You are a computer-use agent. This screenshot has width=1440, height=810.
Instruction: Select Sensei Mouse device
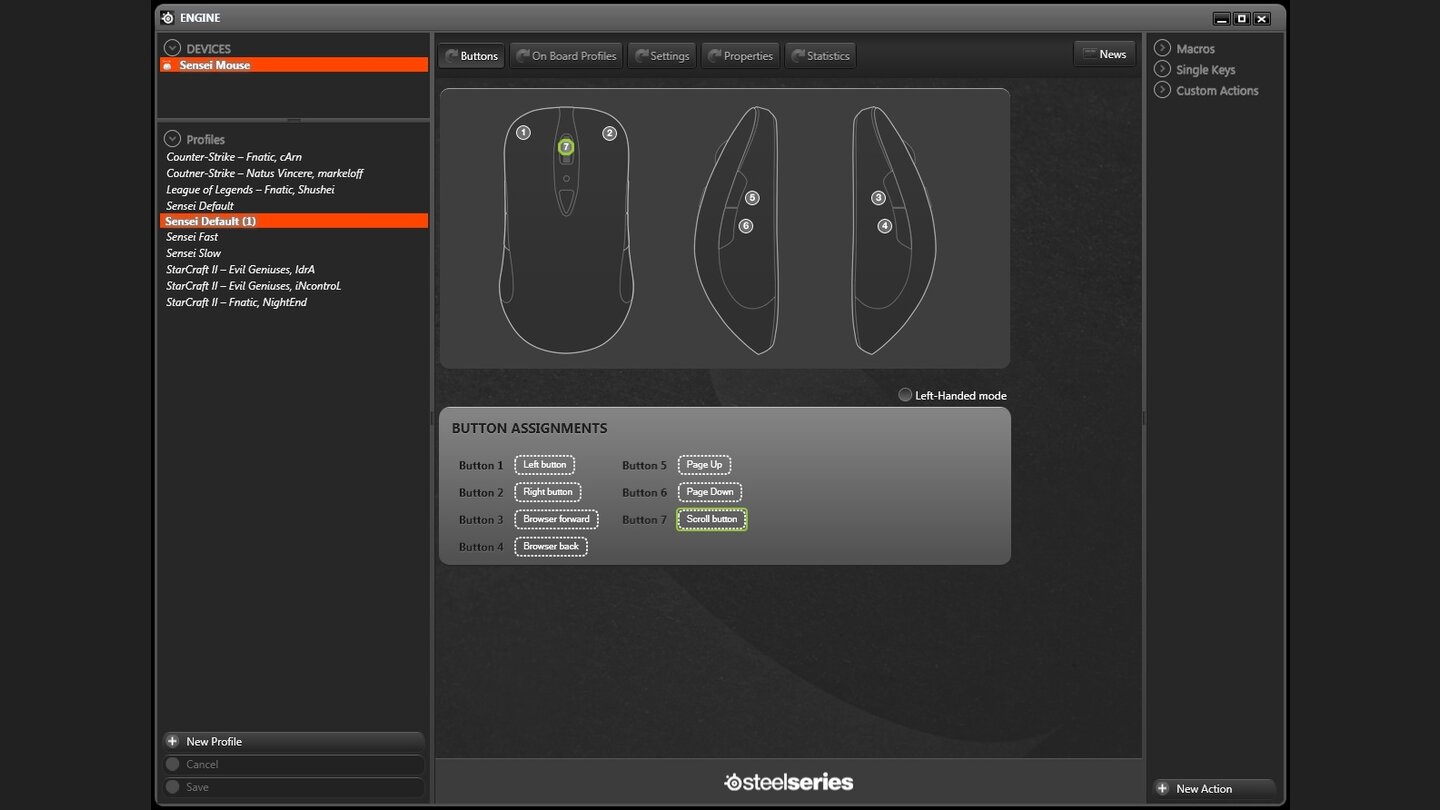294,65
